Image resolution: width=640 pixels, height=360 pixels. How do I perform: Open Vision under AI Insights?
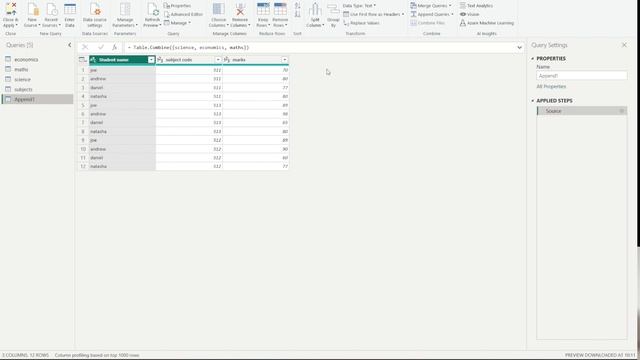pos(469,14)
